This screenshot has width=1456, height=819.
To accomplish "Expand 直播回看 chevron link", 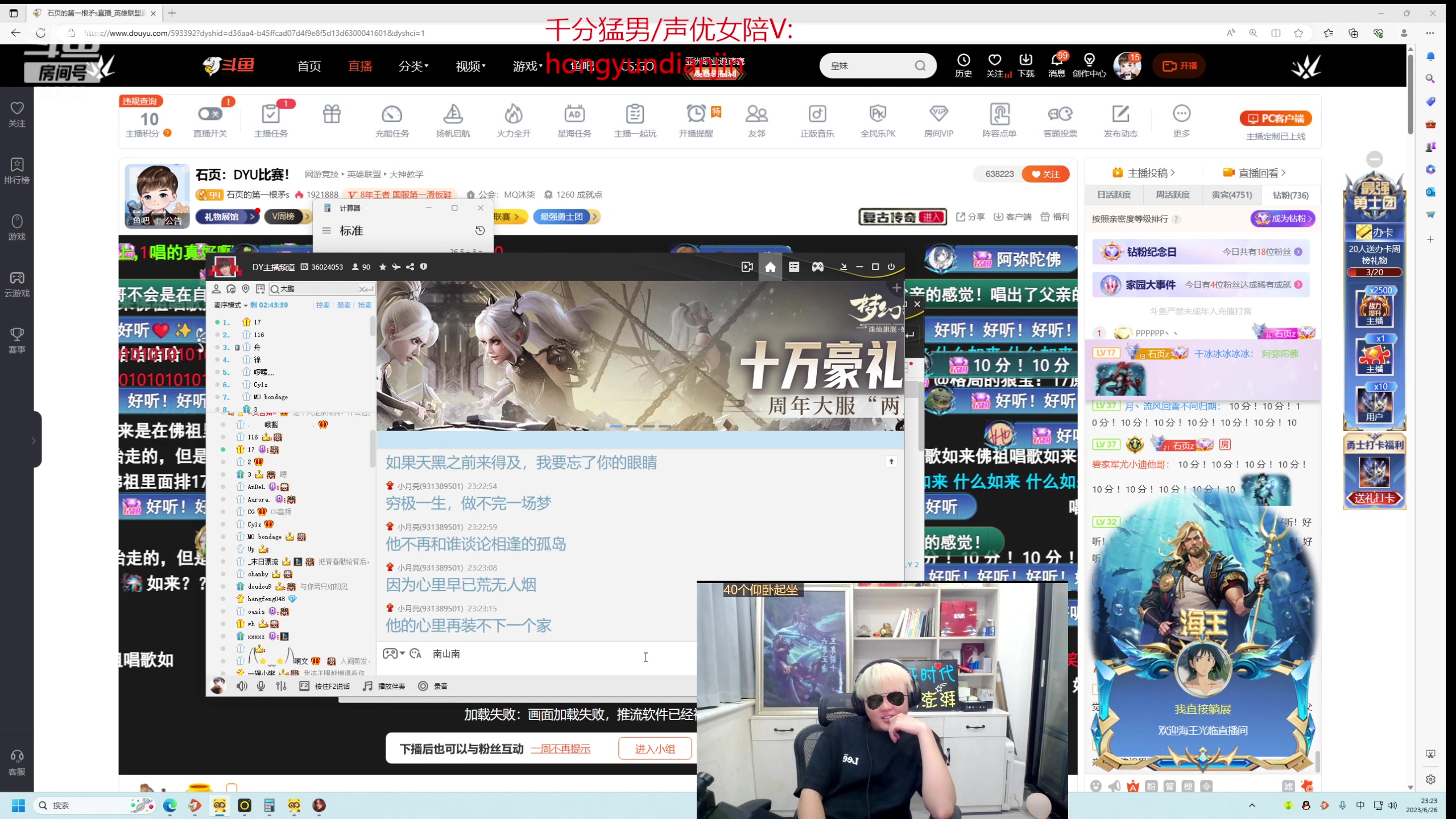I will click(x=1254, y=173).
